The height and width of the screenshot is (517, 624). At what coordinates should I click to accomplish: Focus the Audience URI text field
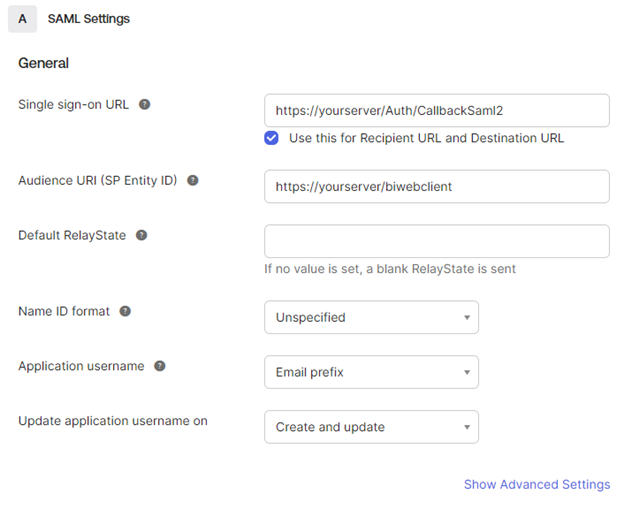coord(436,186)
